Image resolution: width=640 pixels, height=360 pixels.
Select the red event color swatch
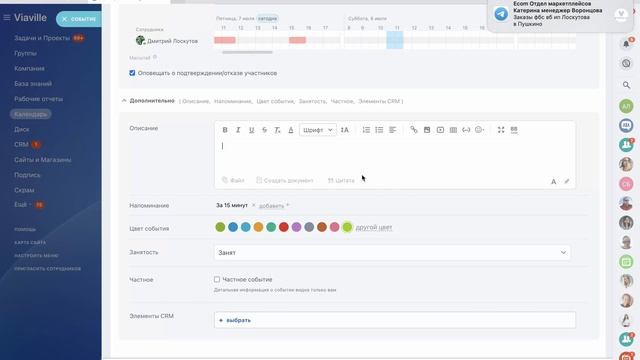(284, 227)
